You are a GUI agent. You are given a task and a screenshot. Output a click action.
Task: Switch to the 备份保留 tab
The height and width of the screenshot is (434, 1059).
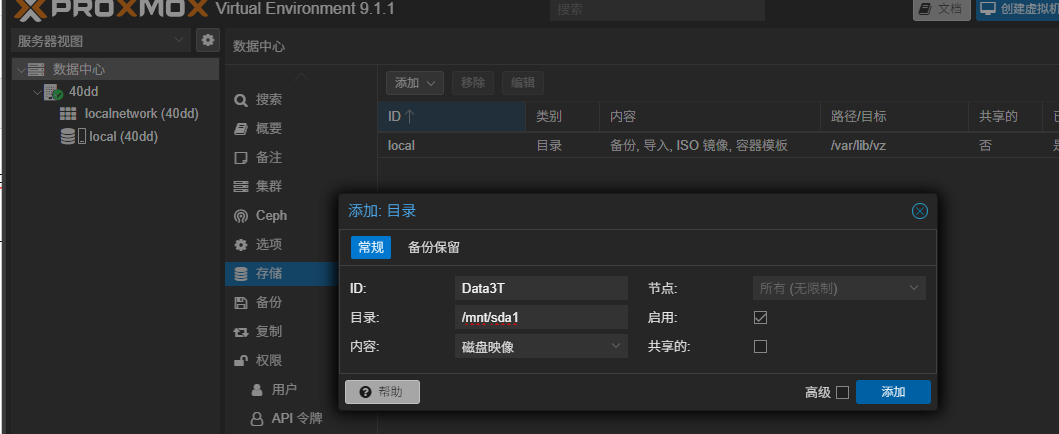point(434,248)
